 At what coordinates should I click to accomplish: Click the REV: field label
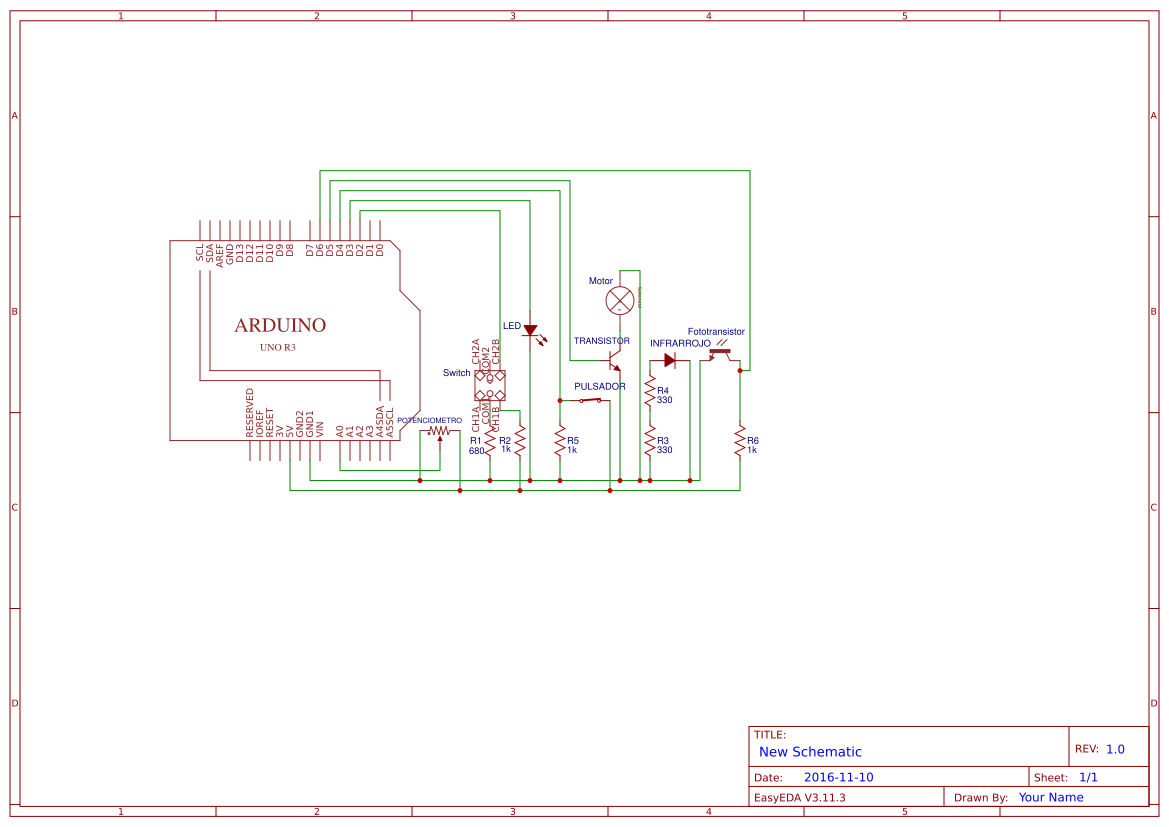(x=1087, y=749)
